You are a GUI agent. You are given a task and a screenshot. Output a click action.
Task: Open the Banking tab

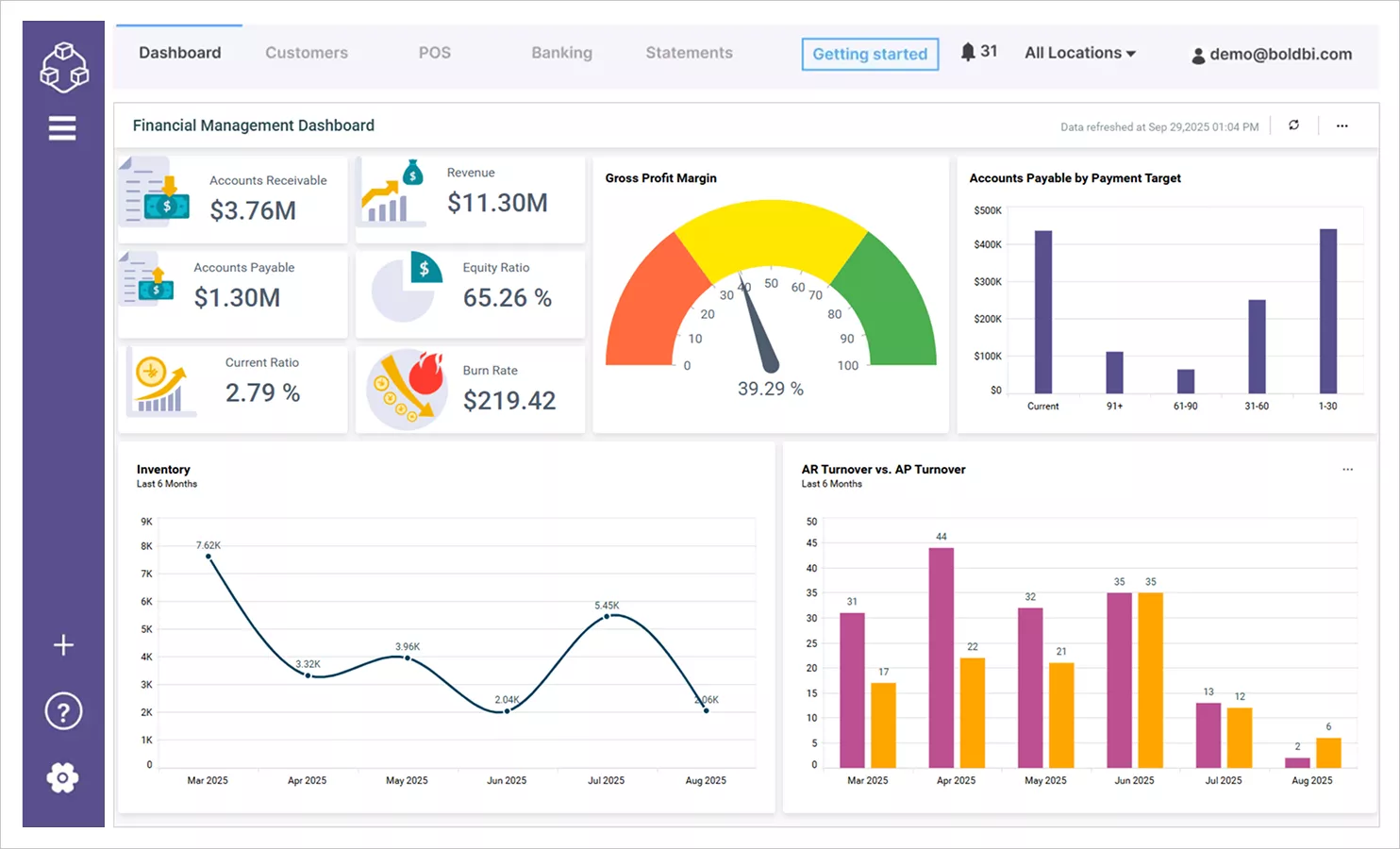point(561,53)
